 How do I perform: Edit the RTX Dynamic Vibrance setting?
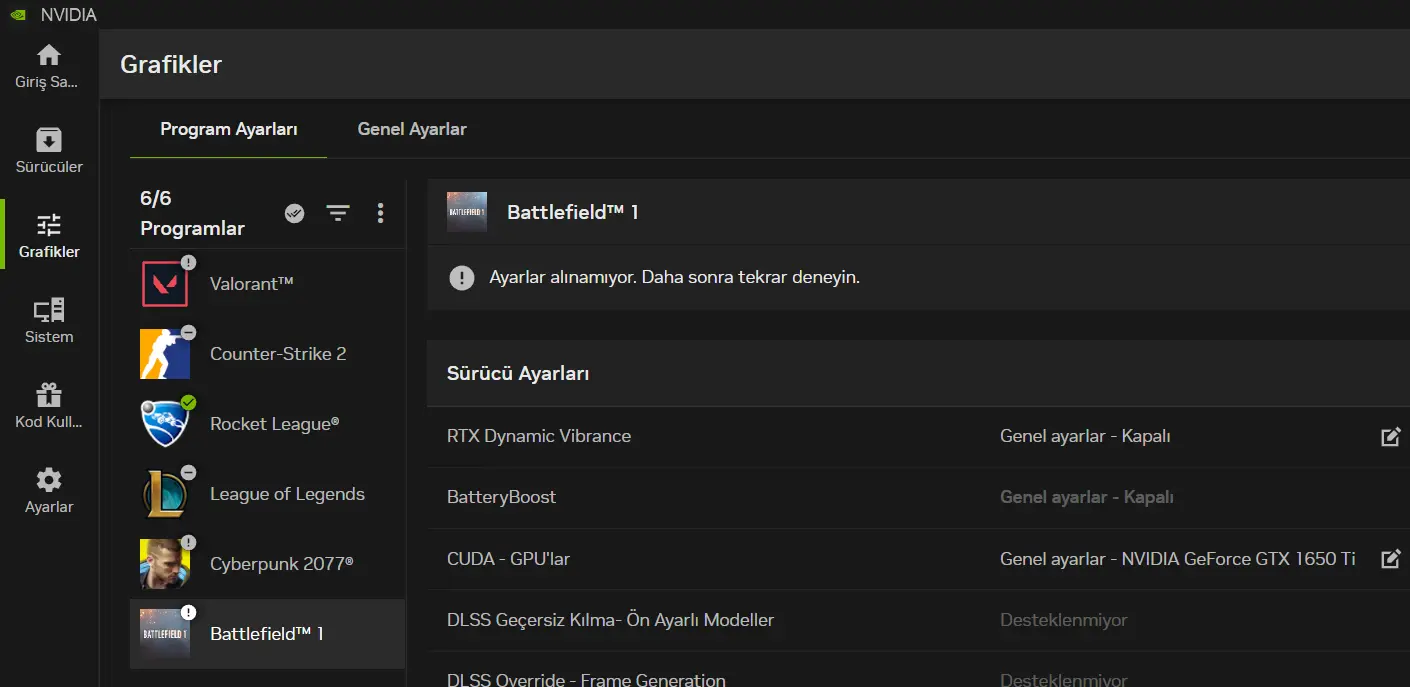[x=1390, y=437]
